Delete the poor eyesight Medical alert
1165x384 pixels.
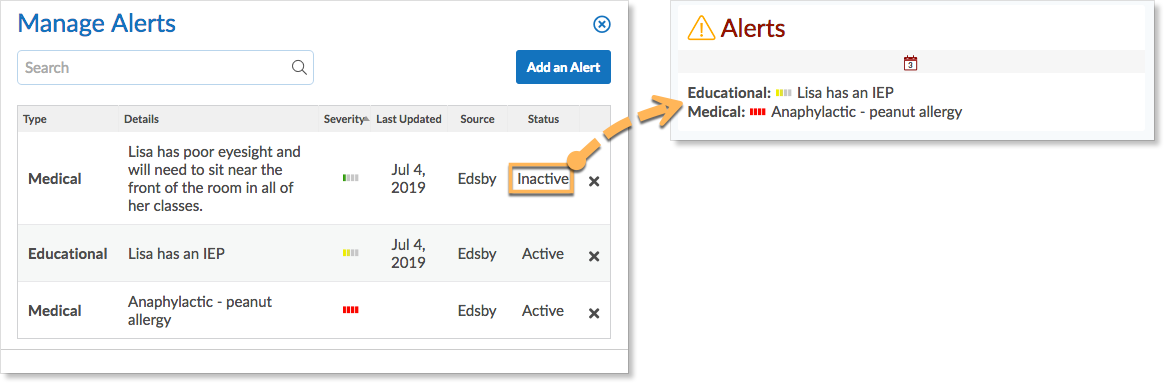pos(594,181)
